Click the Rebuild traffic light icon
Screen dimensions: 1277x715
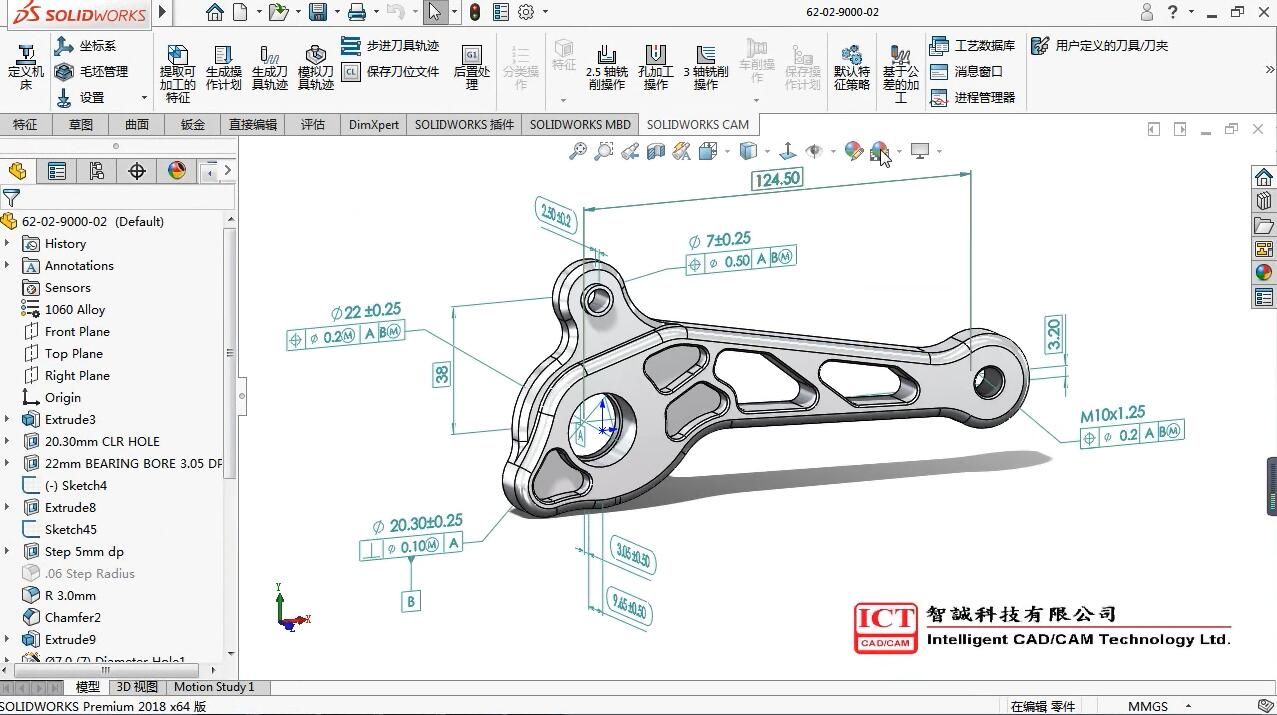pyautogui.click(x=475, y=12)
